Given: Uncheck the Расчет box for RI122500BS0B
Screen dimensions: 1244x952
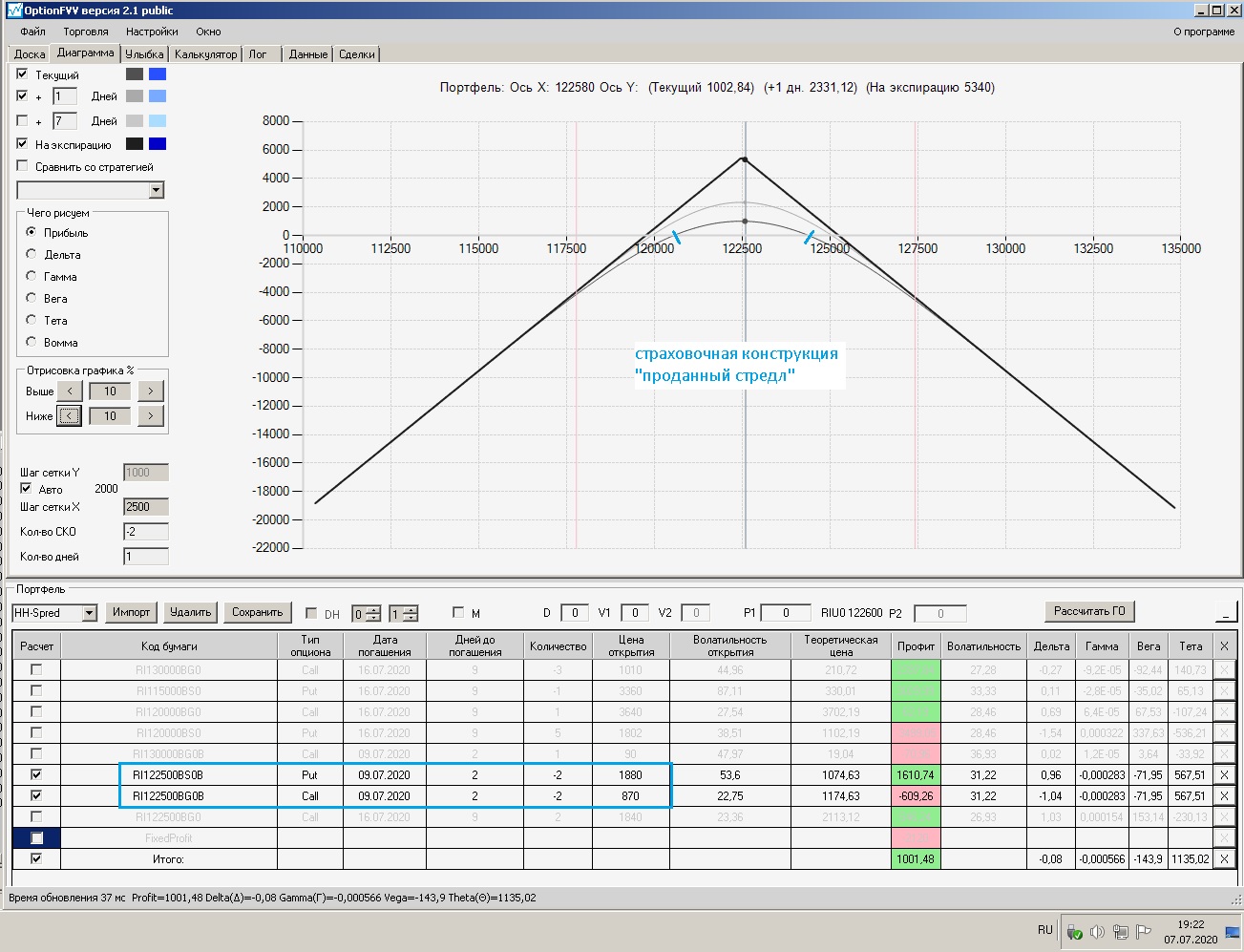Looking at the screenshot, I should (36, 775).
